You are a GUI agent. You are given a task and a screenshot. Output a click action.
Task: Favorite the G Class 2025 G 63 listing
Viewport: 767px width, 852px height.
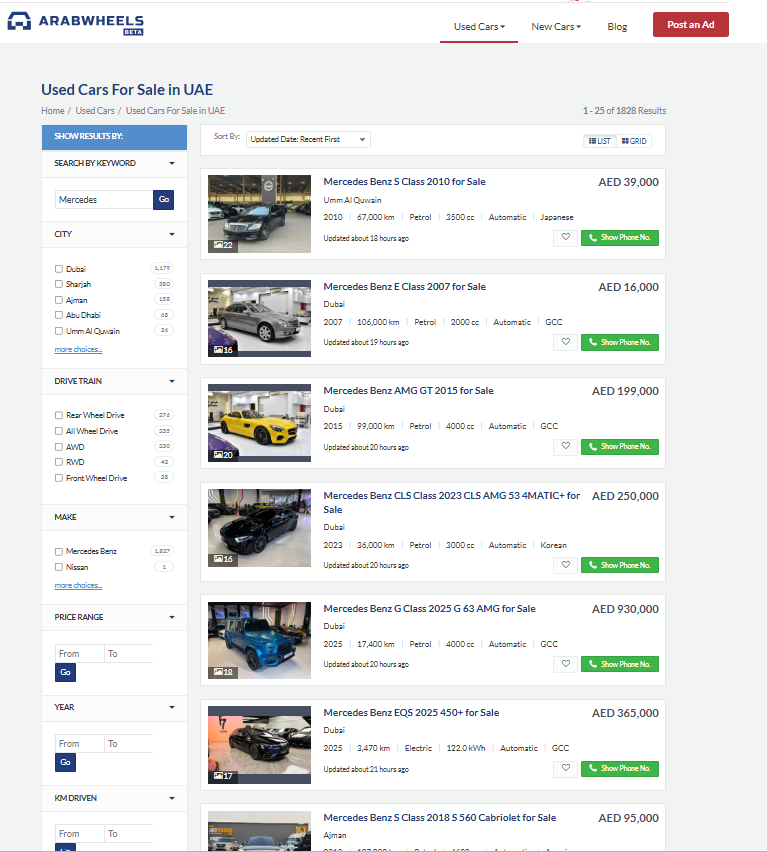(x=565, y=664)
